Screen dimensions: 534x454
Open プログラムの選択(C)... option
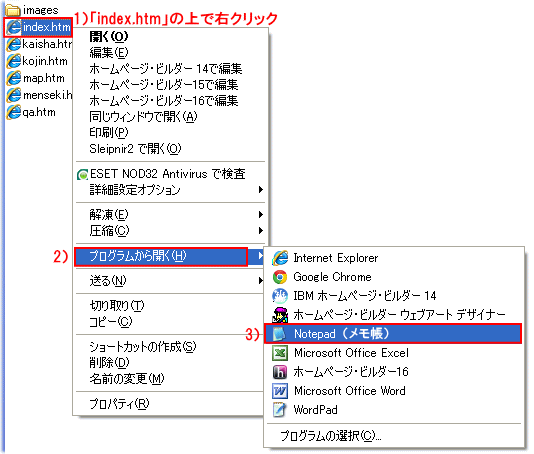click(x=331, y=436)
